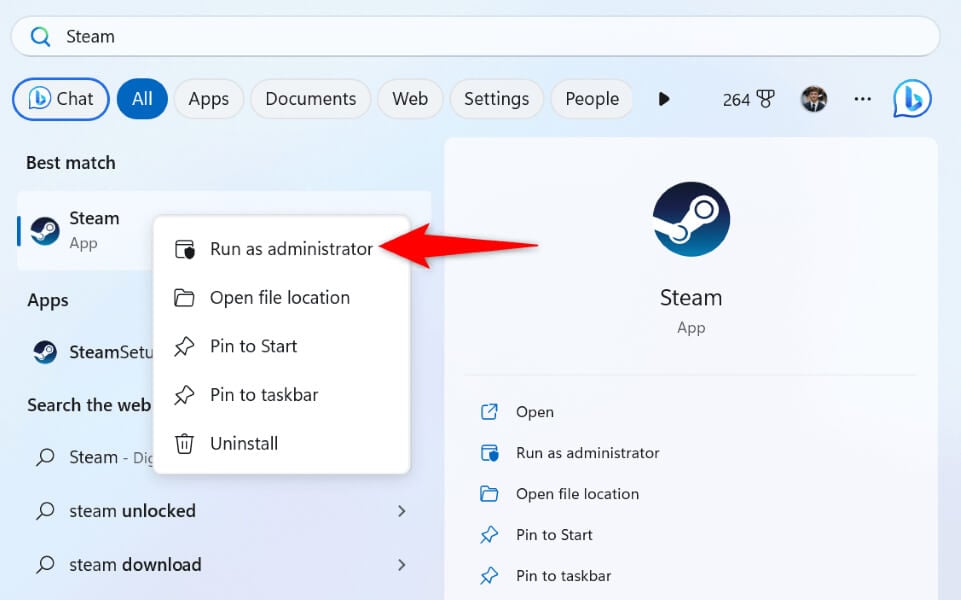Click Pin to Start in details pane
This screenshot has height=600, width=961.
point(554,535)
